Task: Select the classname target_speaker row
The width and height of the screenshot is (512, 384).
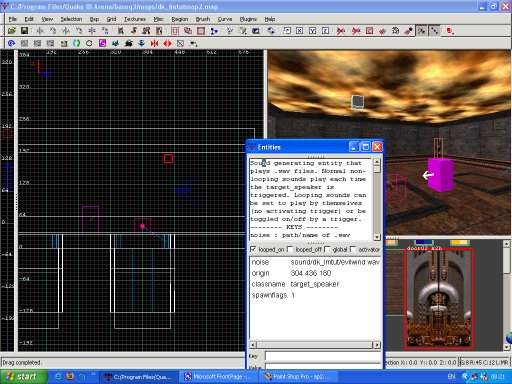Action: click(x=315, y=284)
